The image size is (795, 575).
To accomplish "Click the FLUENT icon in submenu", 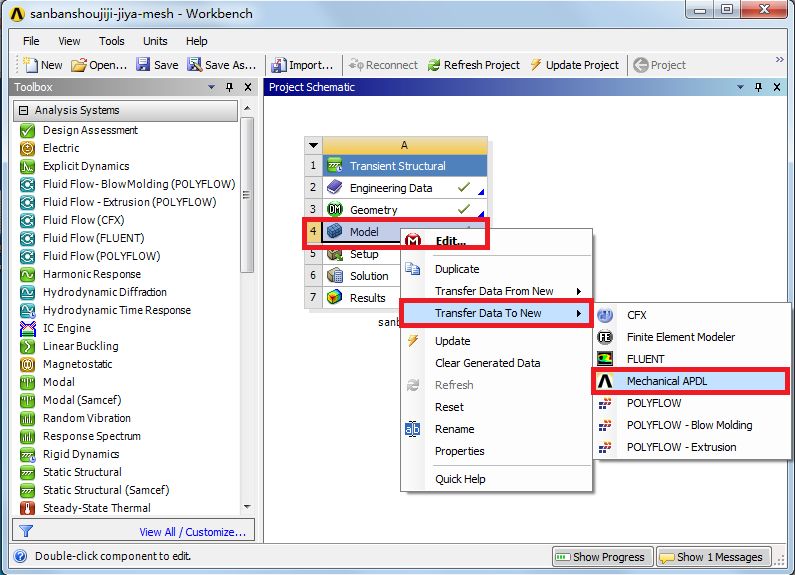I will click(x=605, y=359).
